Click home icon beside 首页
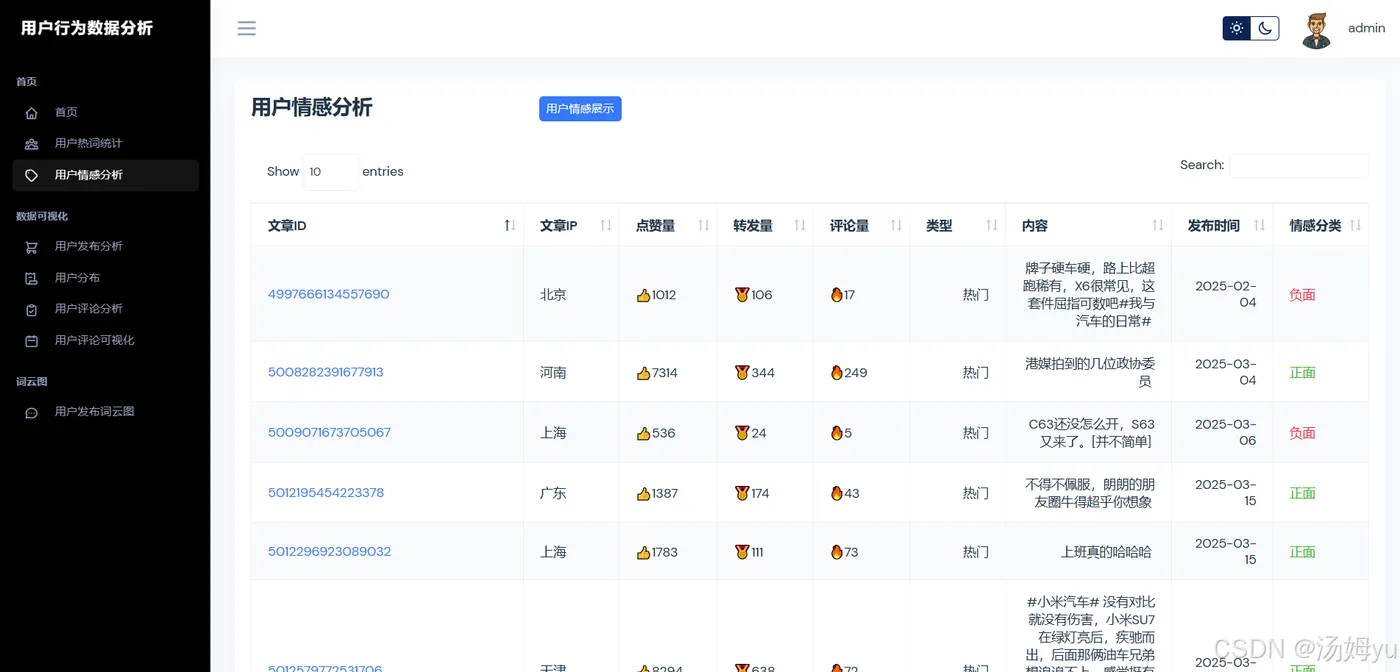The height and width of the screenshot is (672, 1400). click(32, 113)
